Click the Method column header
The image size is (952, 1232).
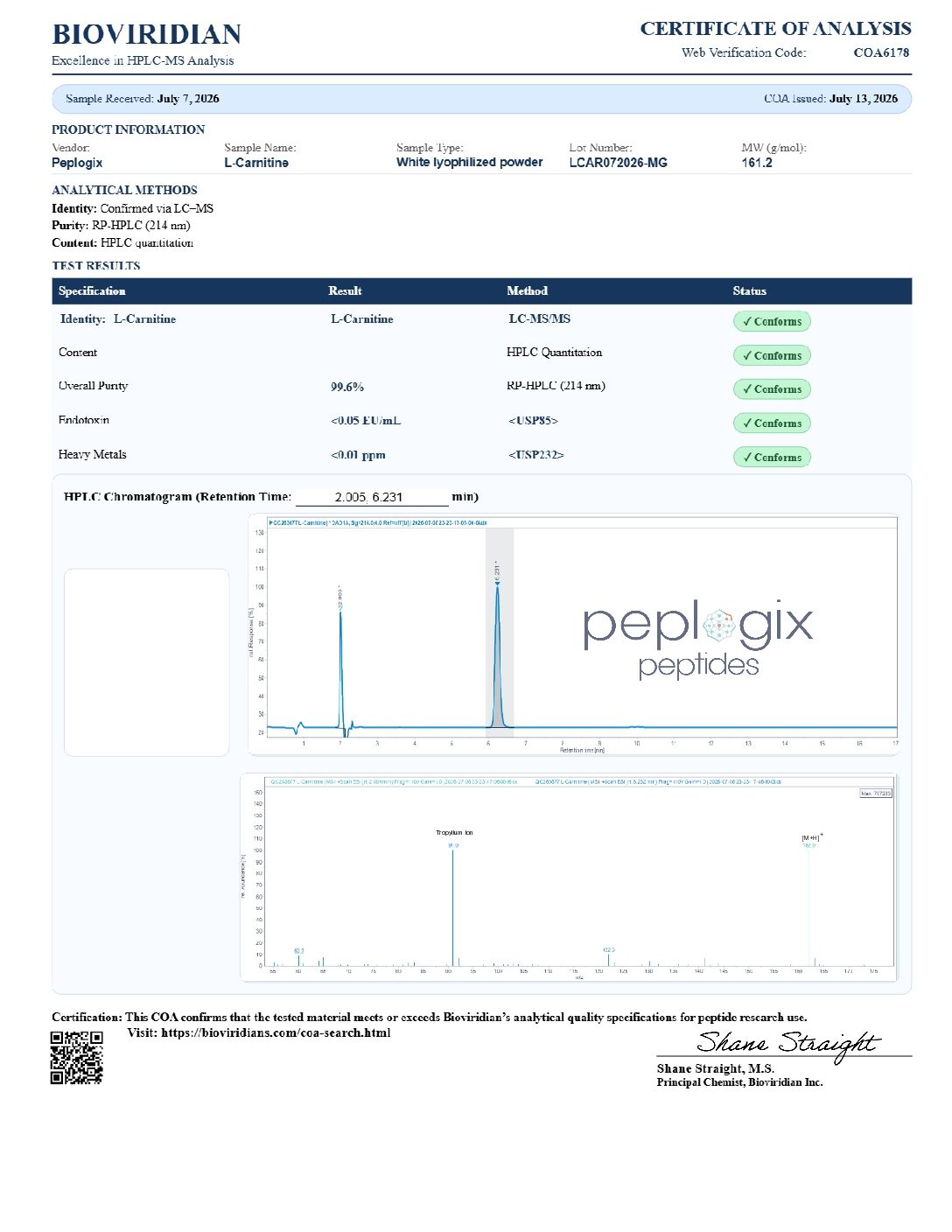[527, 290]
